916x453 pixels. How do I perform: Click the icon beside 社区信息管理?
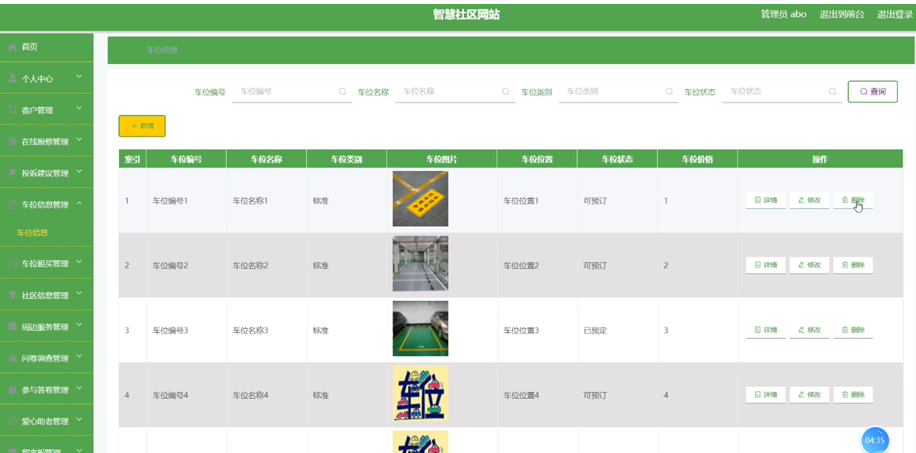tap(12, 295)
